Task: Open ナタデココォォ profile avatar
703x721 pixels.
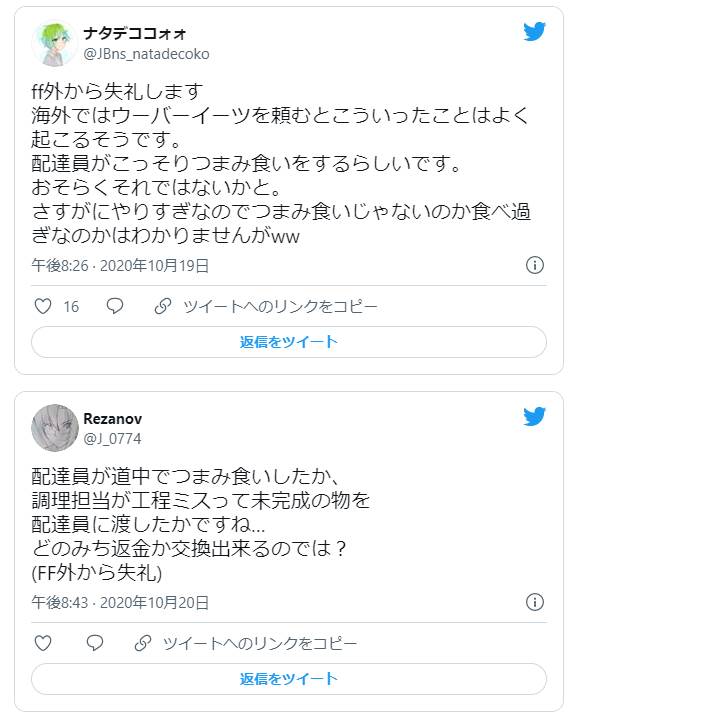Action: point(55,43)
